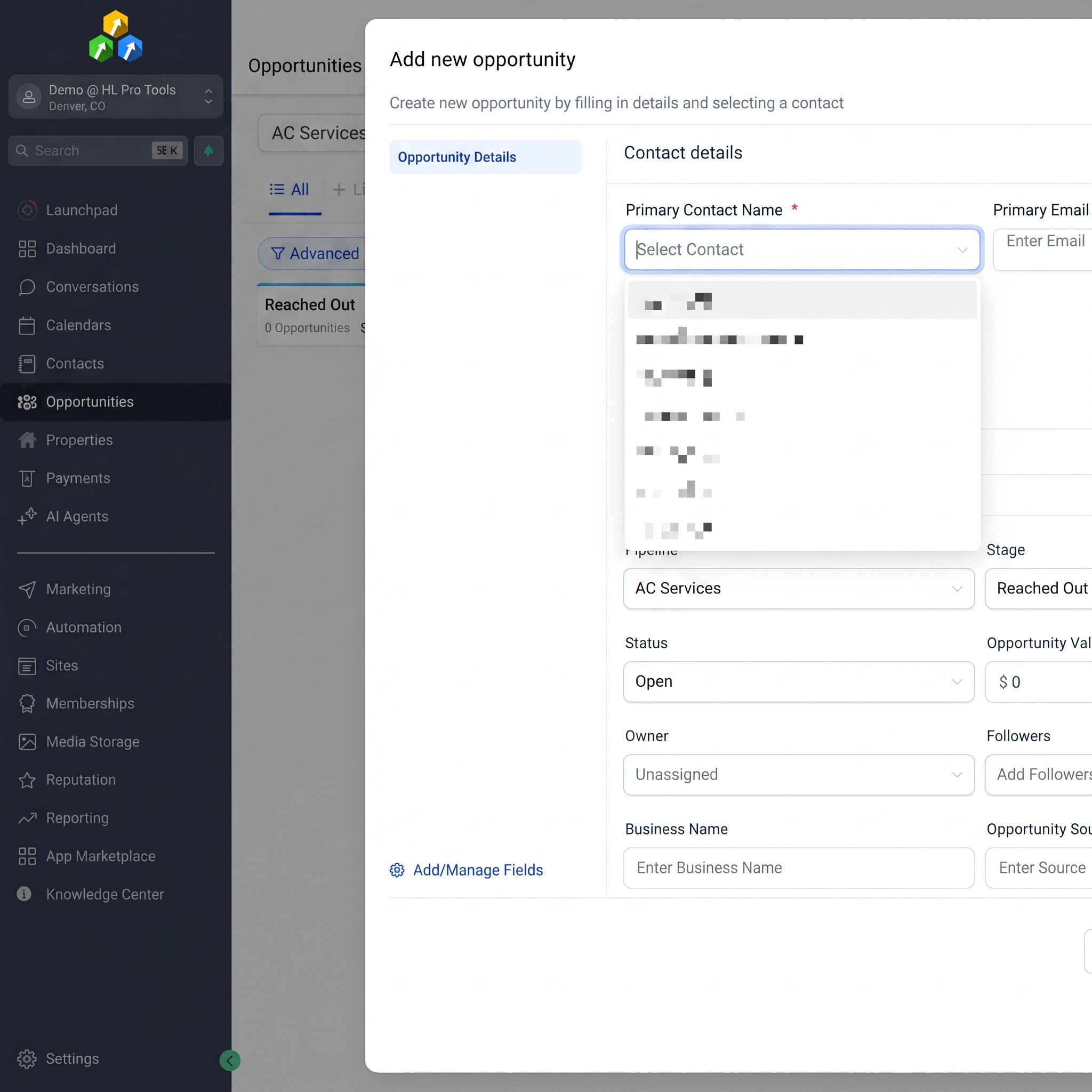Click the Add Followers field
The image size is (1092, 1092).
1039,774
